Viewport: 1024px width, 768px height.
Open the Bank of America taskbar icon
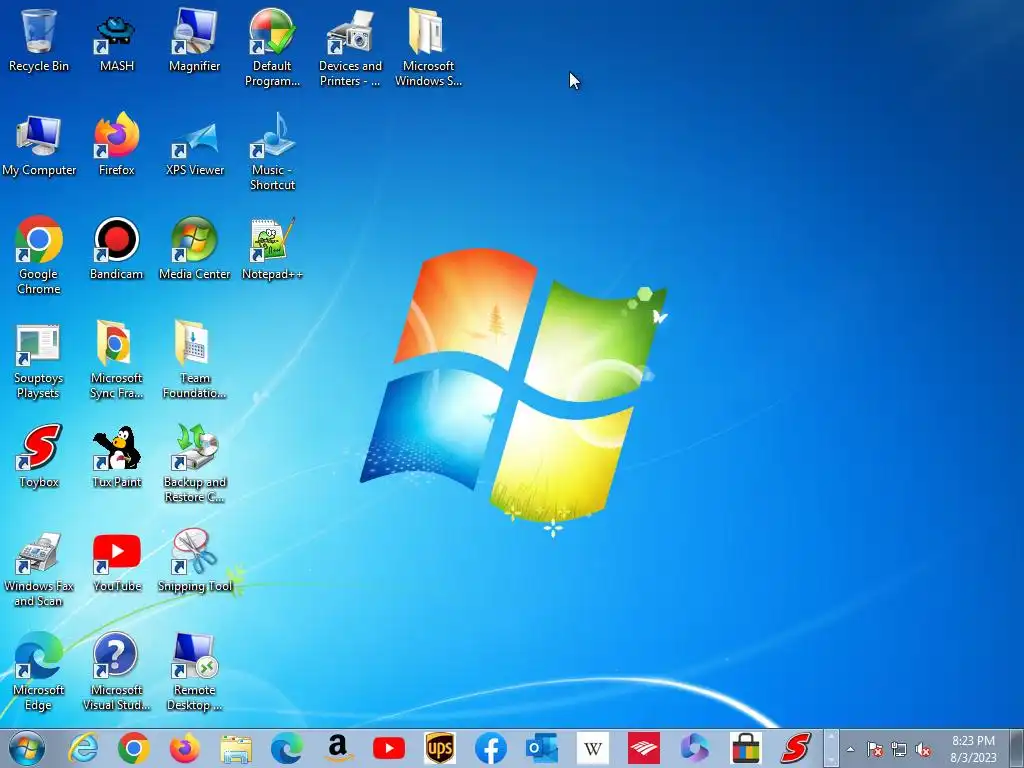pos(643,748)
